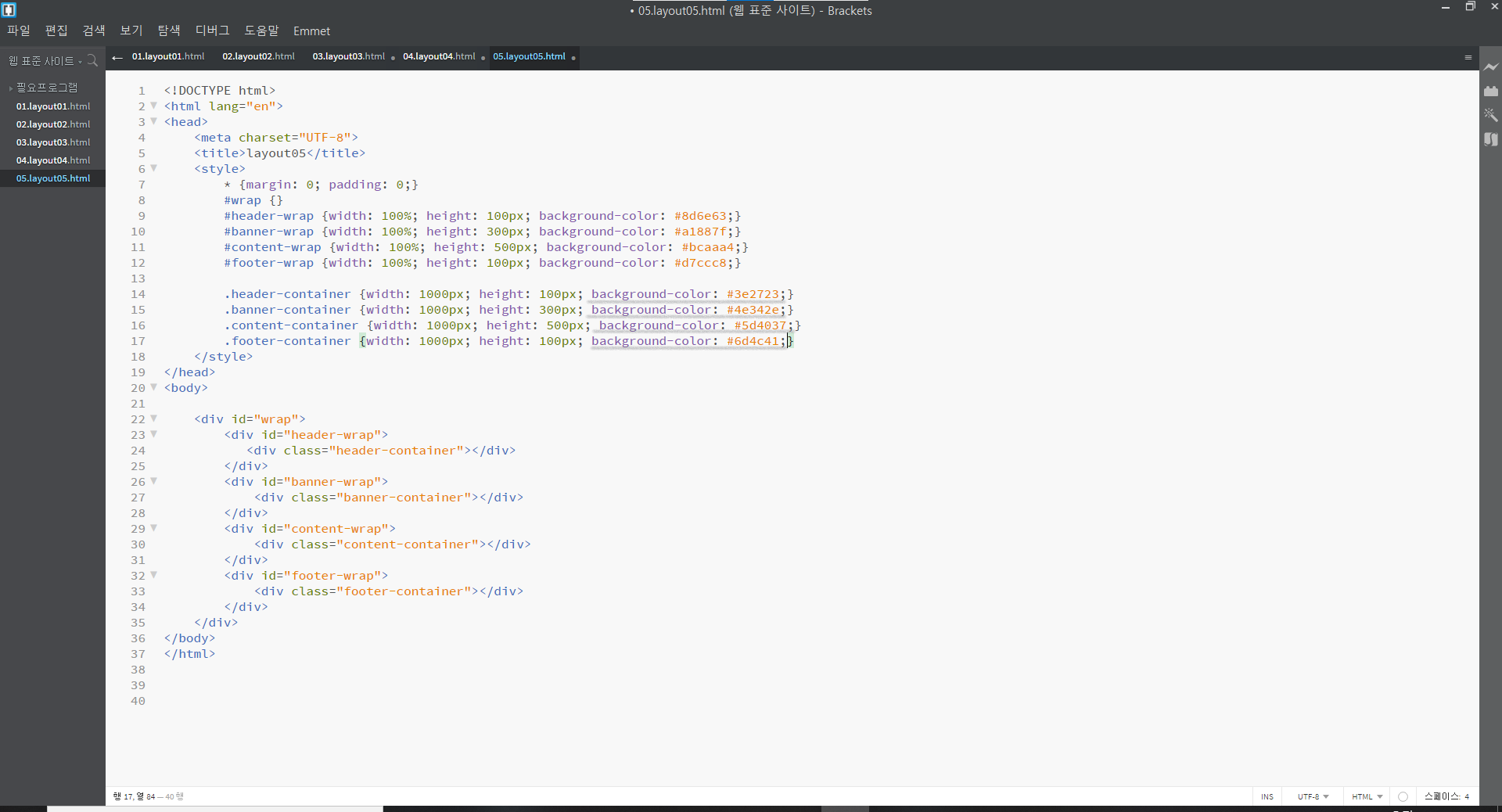Click the #wrap selector on line 8

(x=243, y=200)
